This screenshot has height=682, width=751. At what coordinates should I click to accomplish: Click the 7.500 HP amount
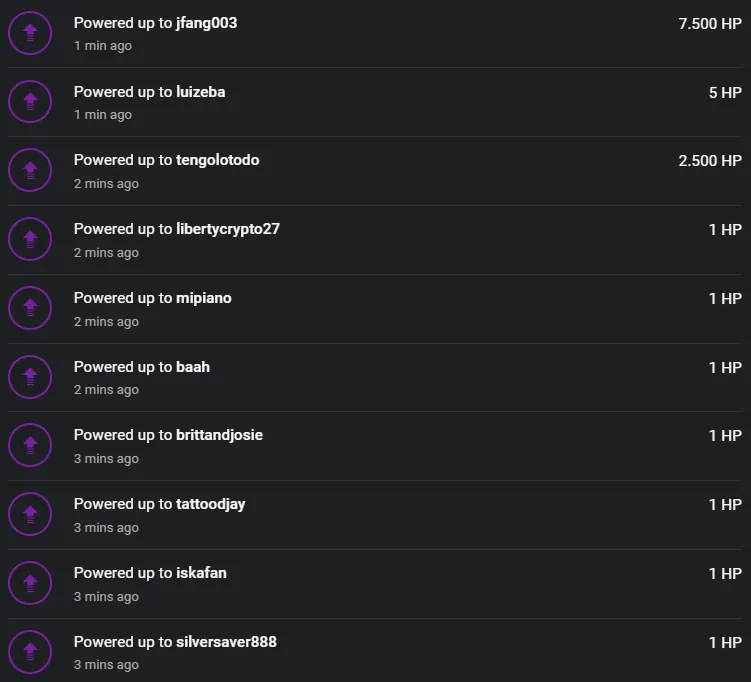[x=710, y=23]
